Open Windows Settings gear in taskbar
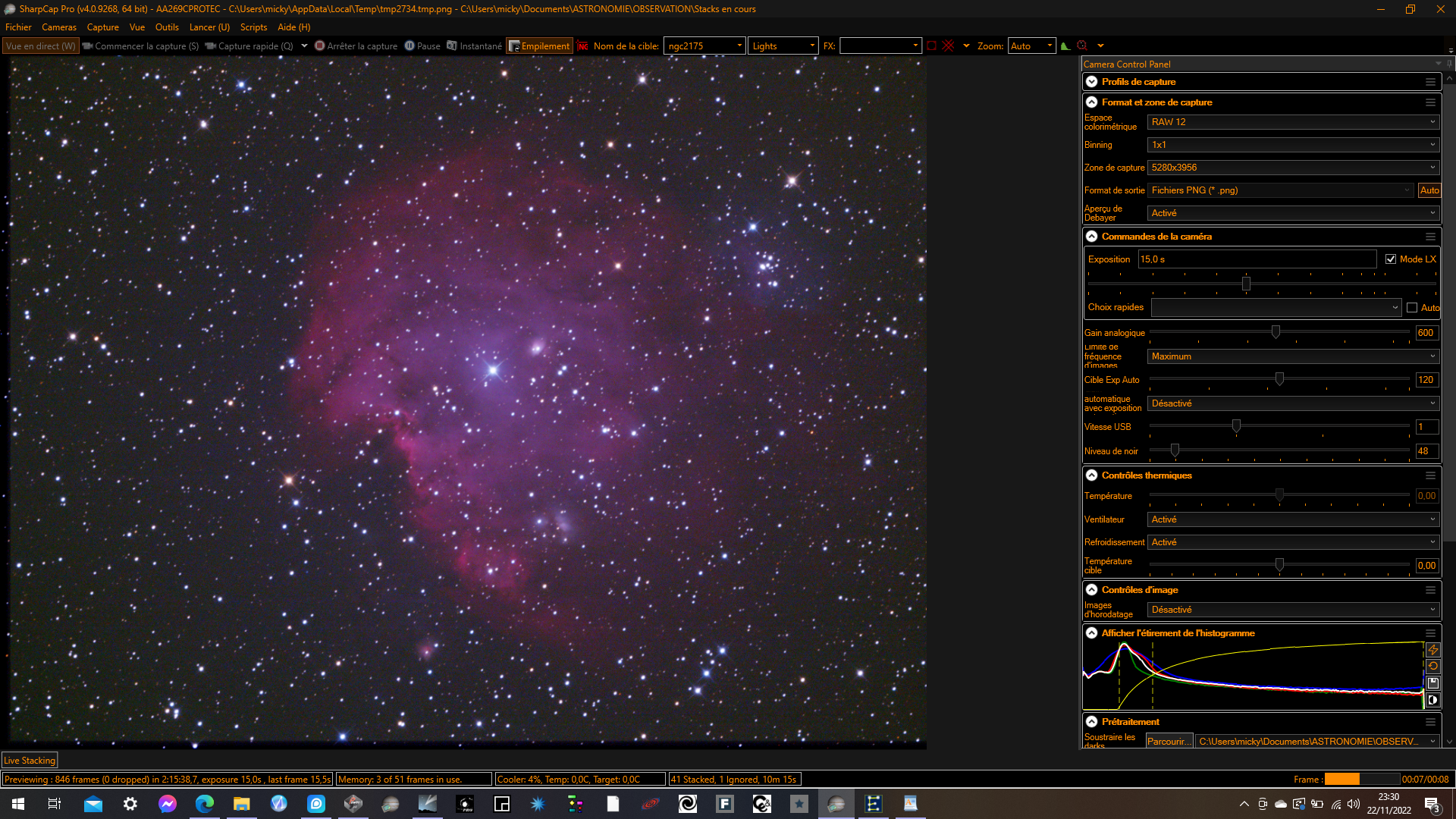Viewport: 1456px width, 819px height. (x=130, y=804)
